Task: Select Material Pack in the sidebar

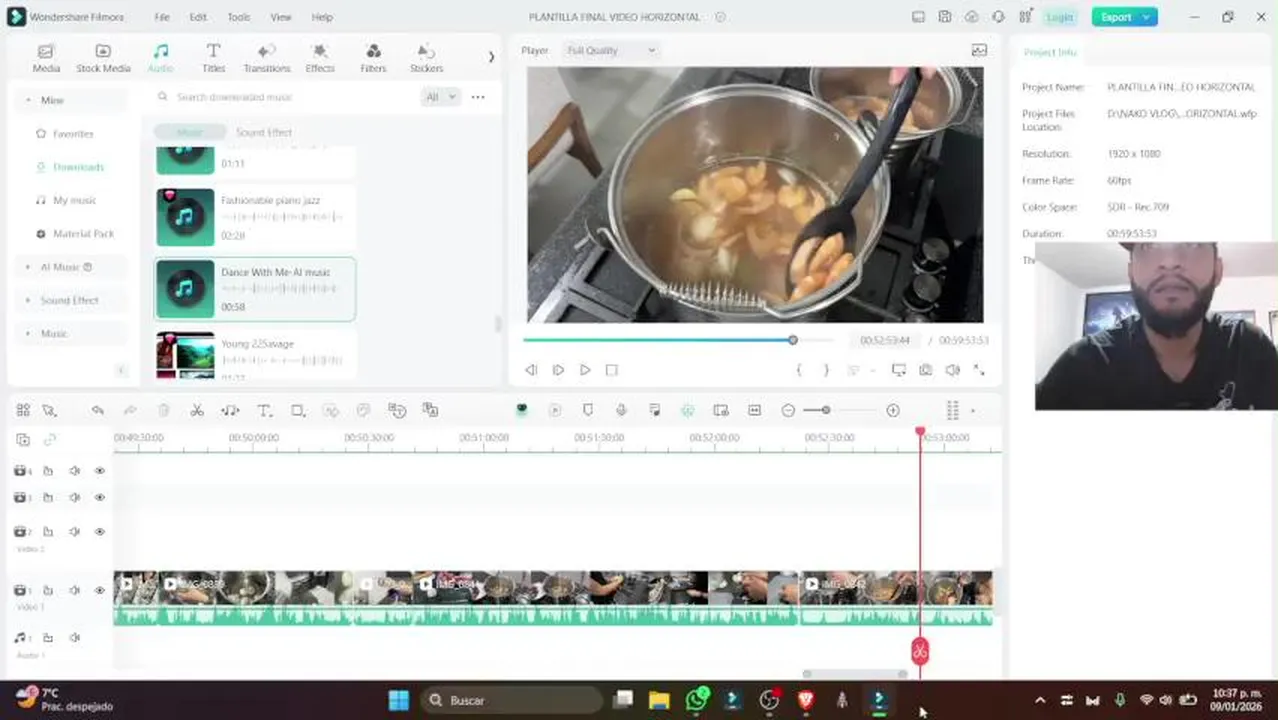Action: [83, 233]
